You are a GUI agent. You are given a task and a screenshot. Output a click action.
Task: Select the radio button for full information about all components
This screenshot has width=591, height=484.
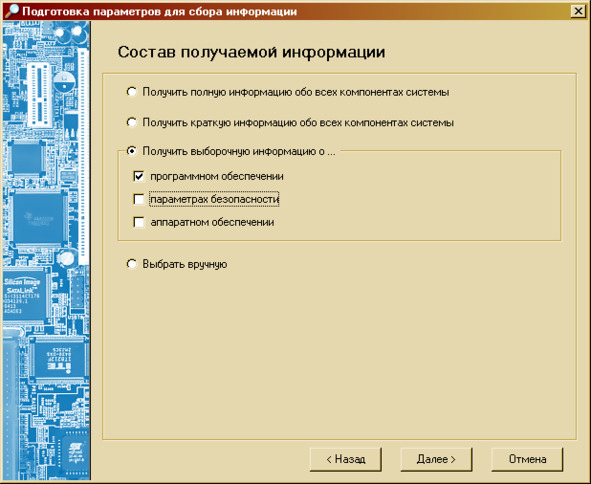coord(132,92)
